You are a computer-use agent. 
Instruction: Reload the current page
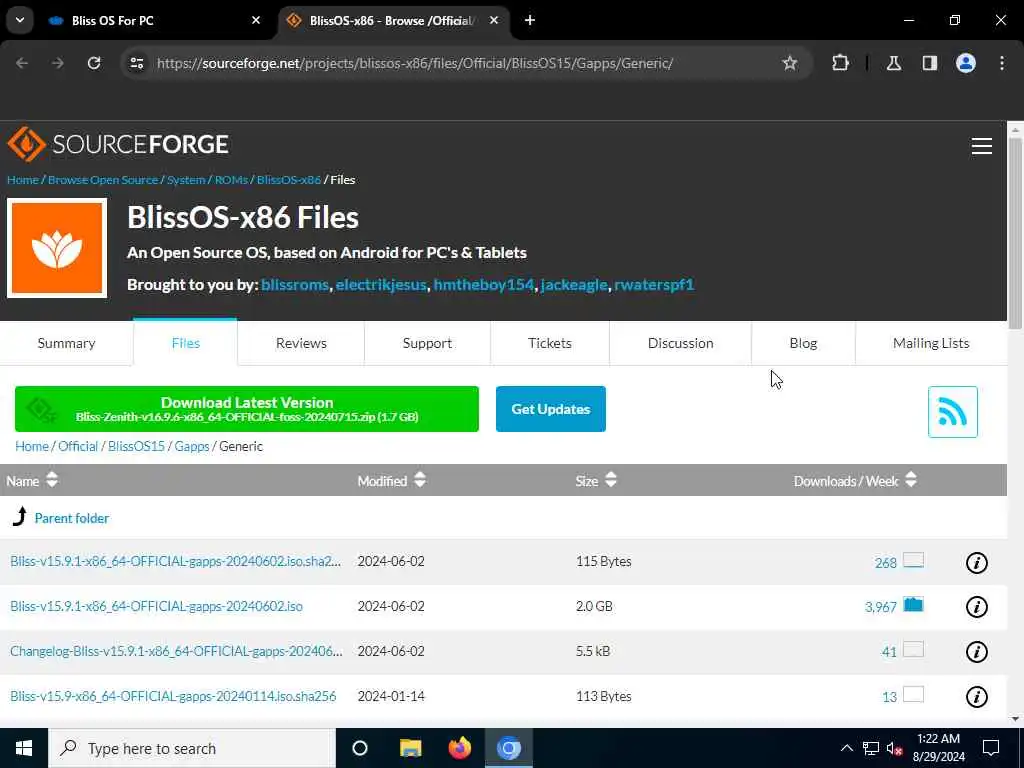94,63
